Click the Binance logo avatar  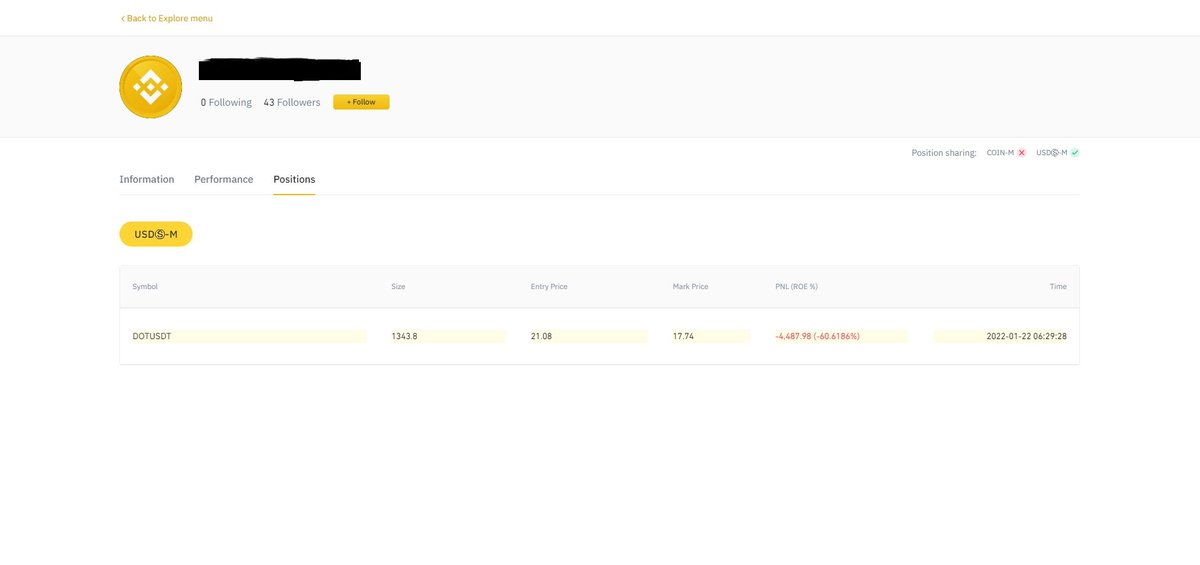pyautogui.click(x=151, y=87)
